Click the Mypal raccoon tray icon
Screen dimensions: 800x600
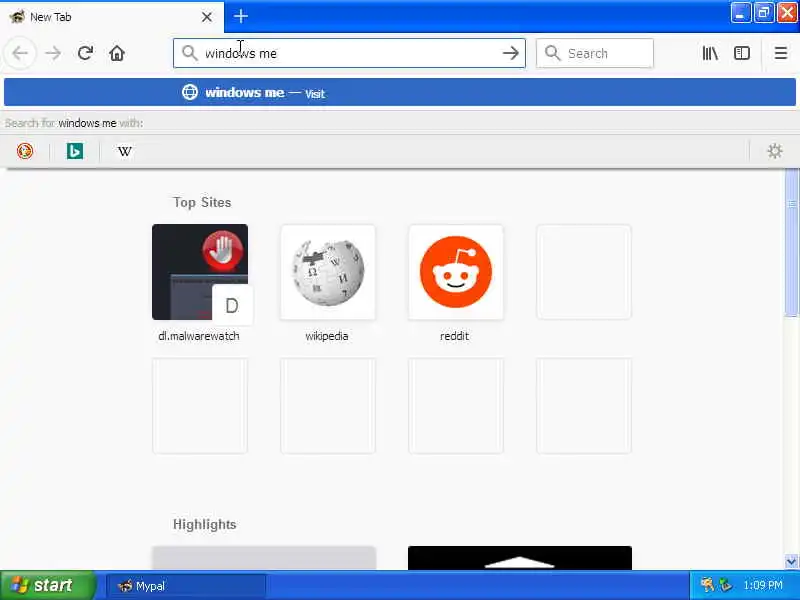click(x=707, y=585)
